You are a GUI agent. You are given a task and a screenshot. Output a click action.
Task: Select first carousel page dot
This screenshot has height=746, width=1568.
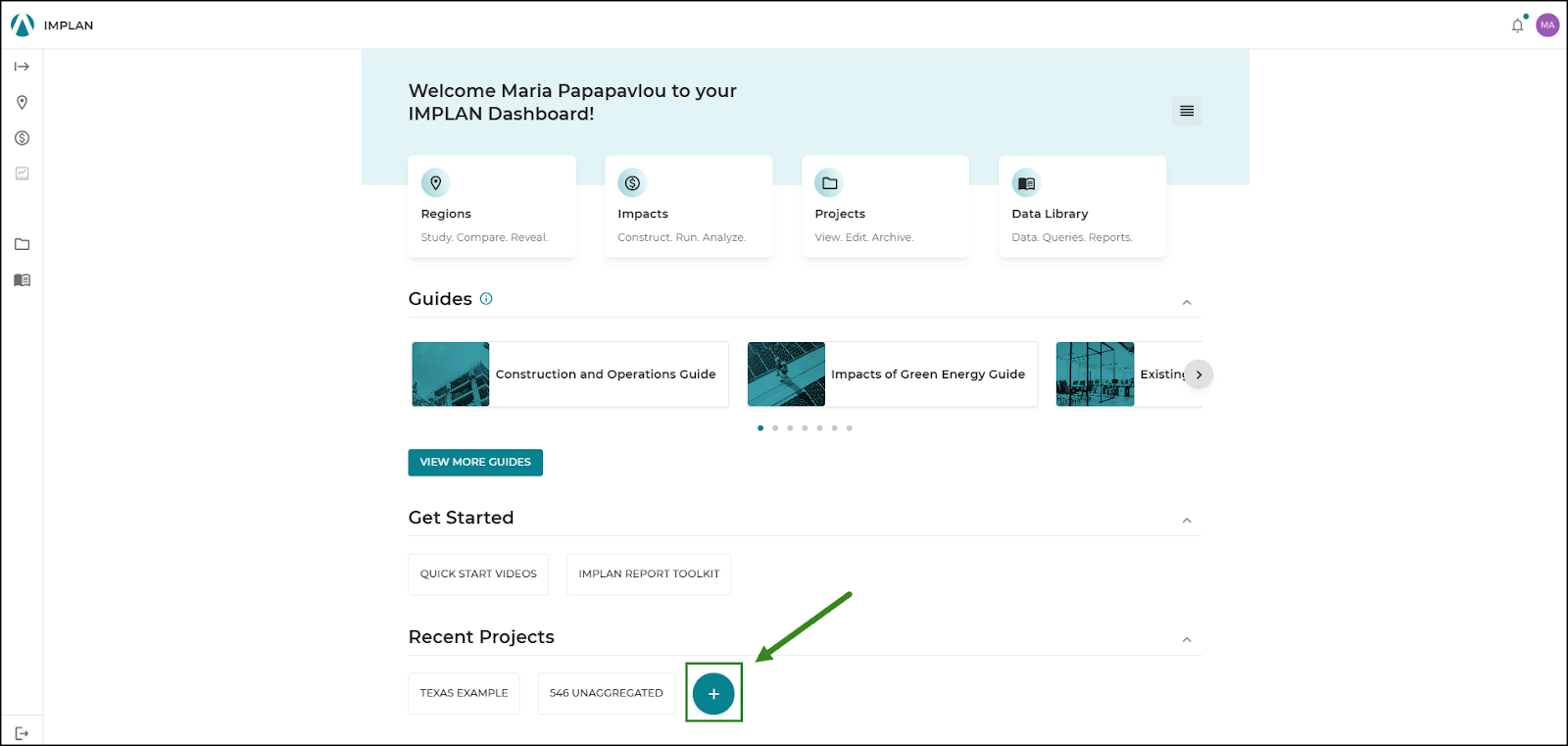(760, 428)
